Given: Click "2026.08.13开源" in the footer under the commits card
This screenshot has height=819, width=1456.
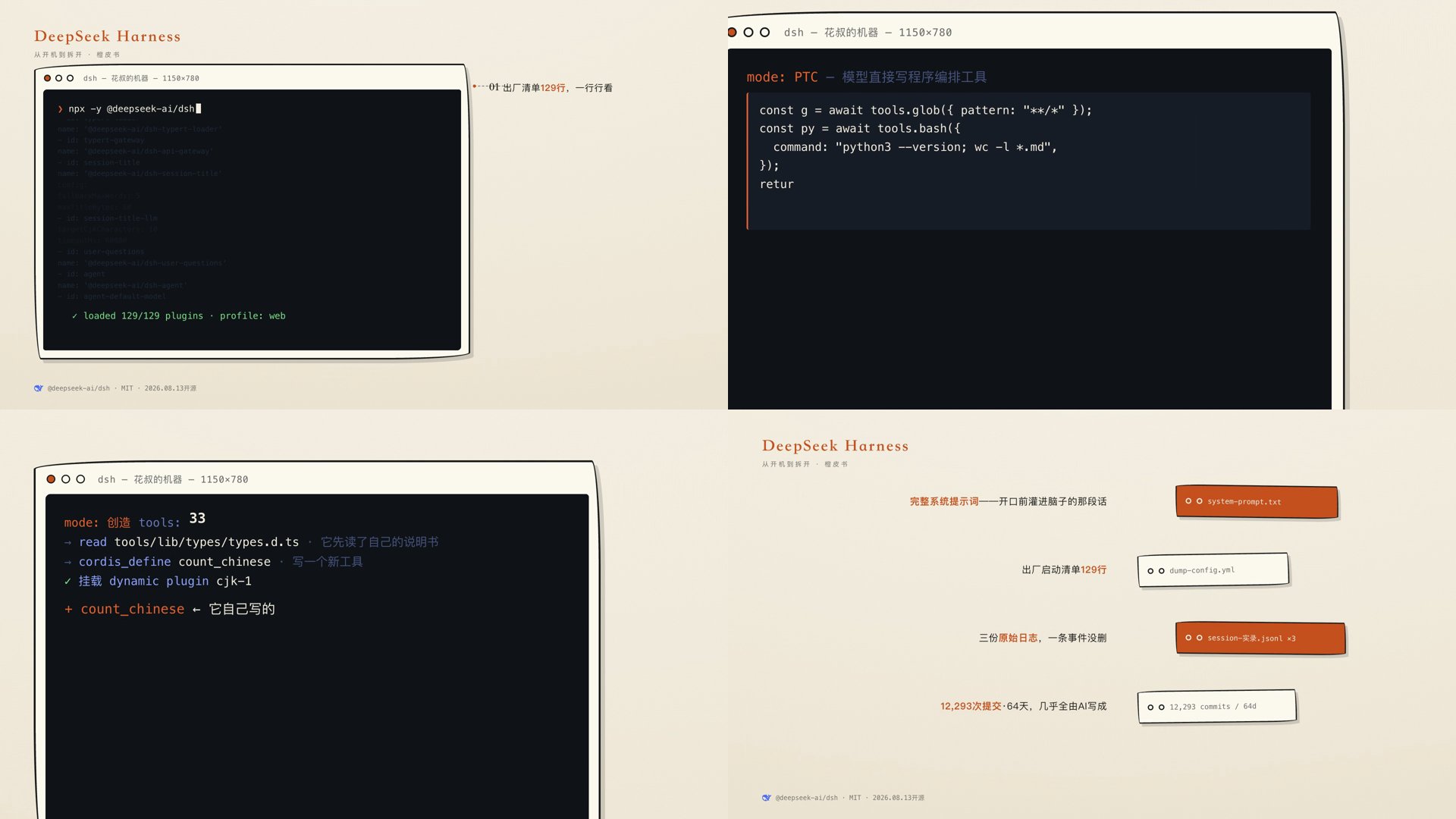Looking at the screenshot, I should tap(899, 798).
